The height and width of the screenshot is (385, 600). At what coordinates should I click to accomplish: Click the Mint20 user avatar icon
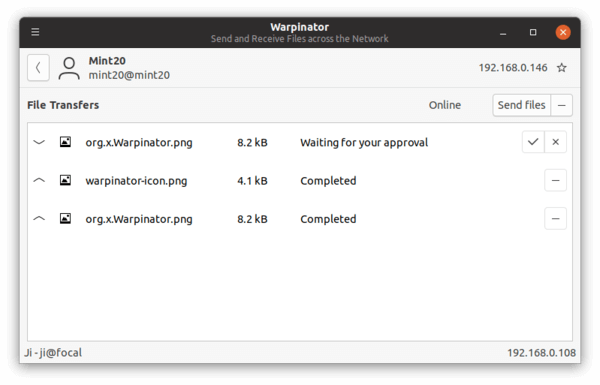[x=69, y=68]
